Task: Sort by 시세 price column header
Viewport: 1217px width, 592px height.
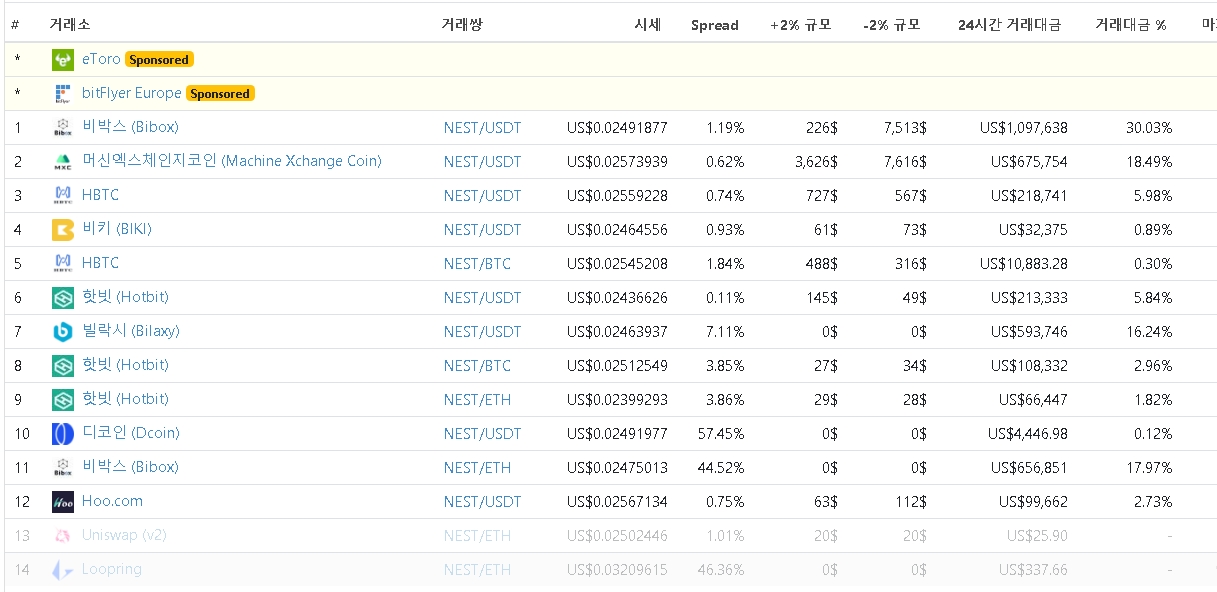Action: (x=647, y=25)
